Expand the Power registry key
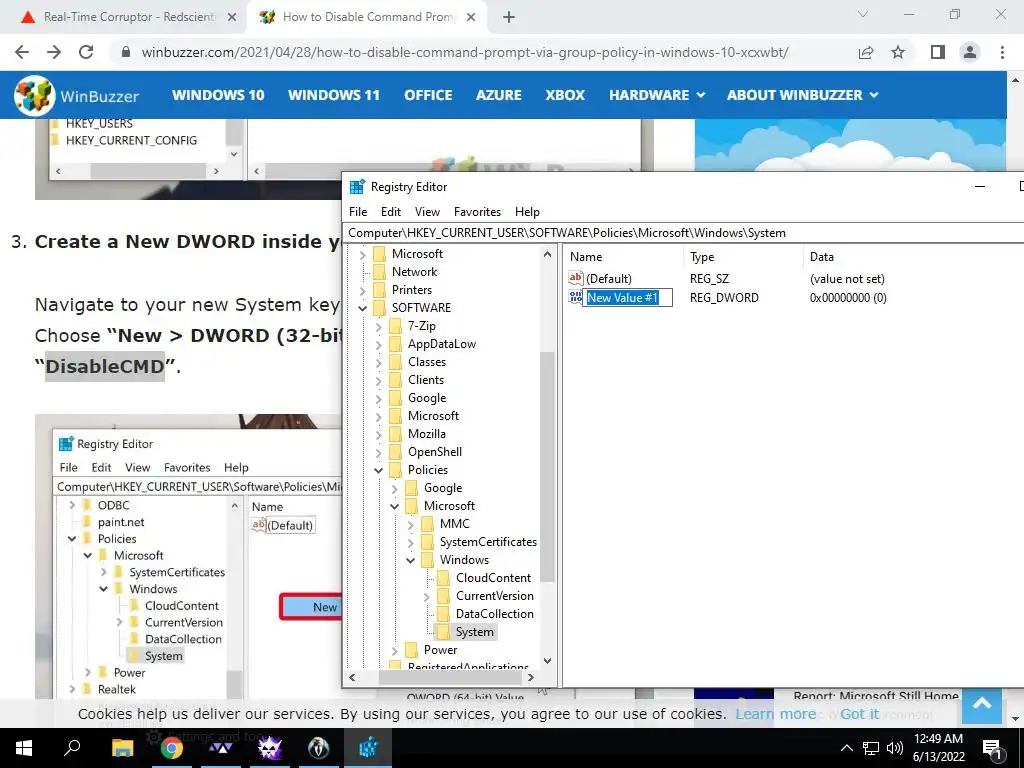This screenshot has height=768, width=1024. click(x=394, y=650)
